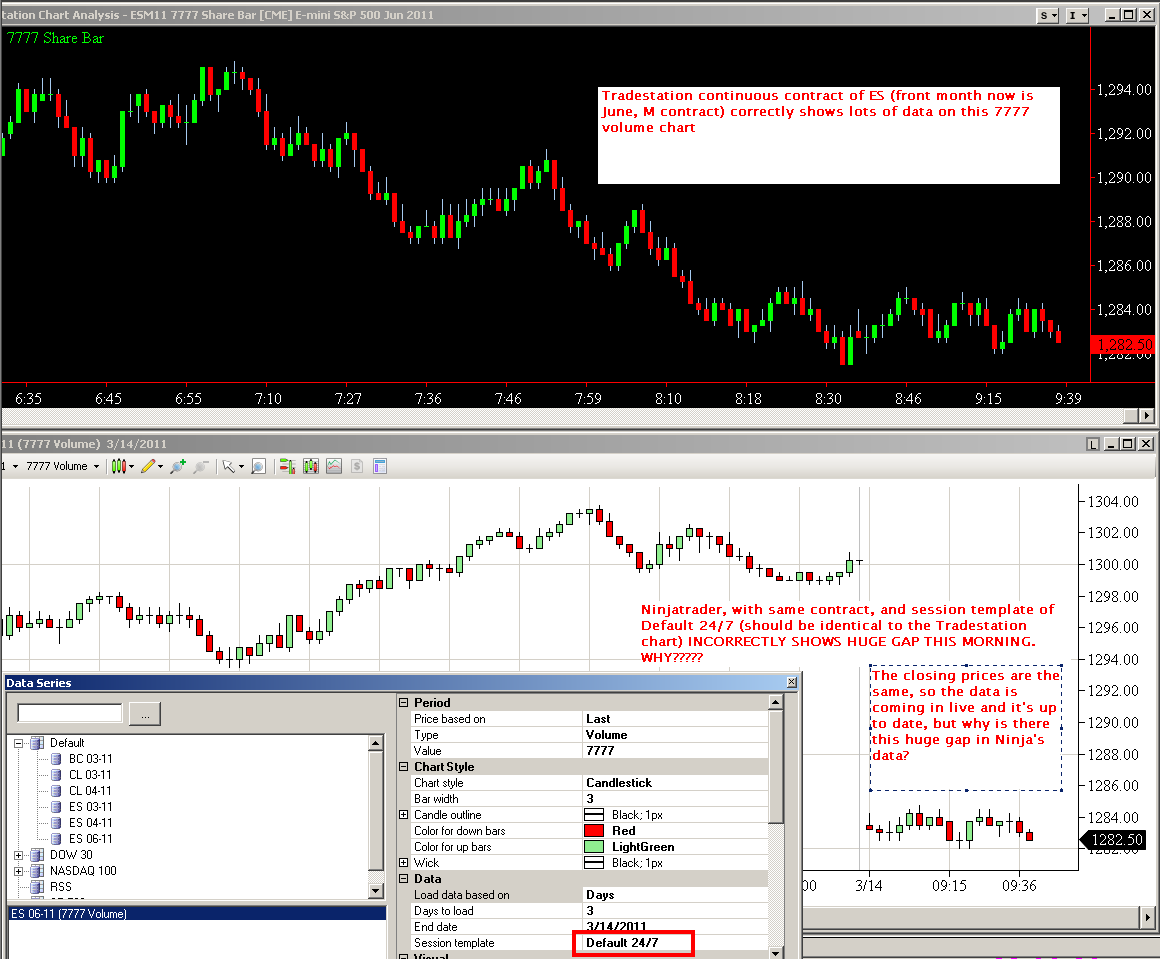Select the arrow cursor pointer tool

(229, 466)
